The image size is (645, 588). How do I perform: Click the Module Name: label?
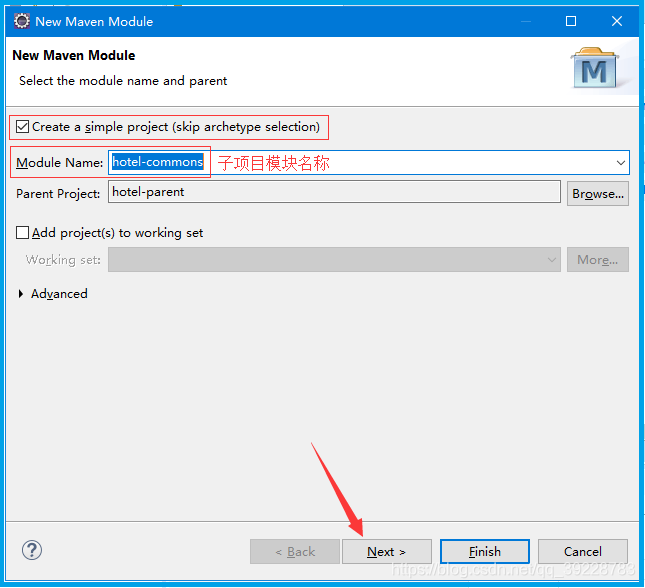[59, 163]
